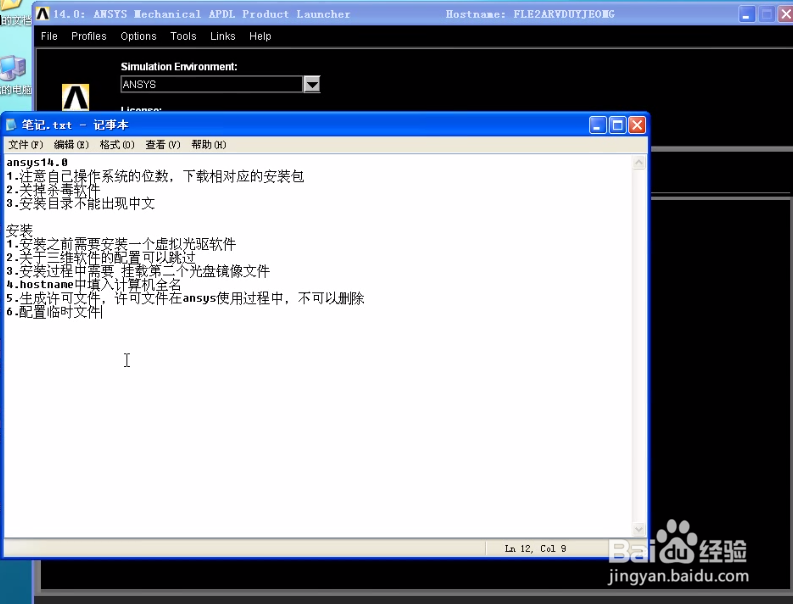This screenshot has height=604, width=793.
Task: Click the ANSYS logo icon in launcher panel
Action: (x=75, y=97)
